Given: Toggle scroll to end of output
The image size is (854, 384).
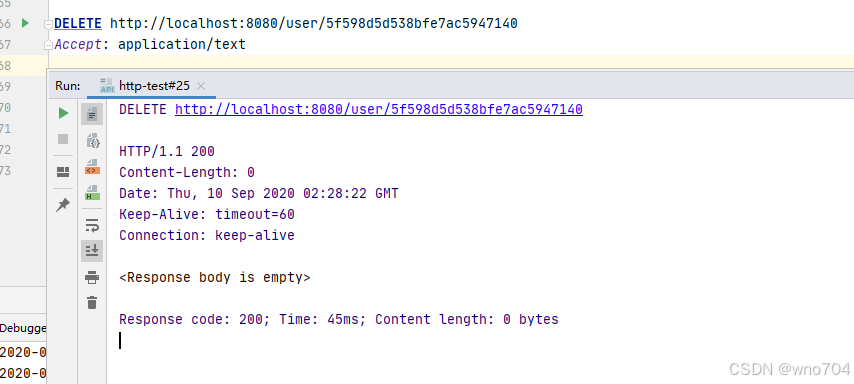Looking at the screenshot, I should pyautogui.click(x=92, y=251).
